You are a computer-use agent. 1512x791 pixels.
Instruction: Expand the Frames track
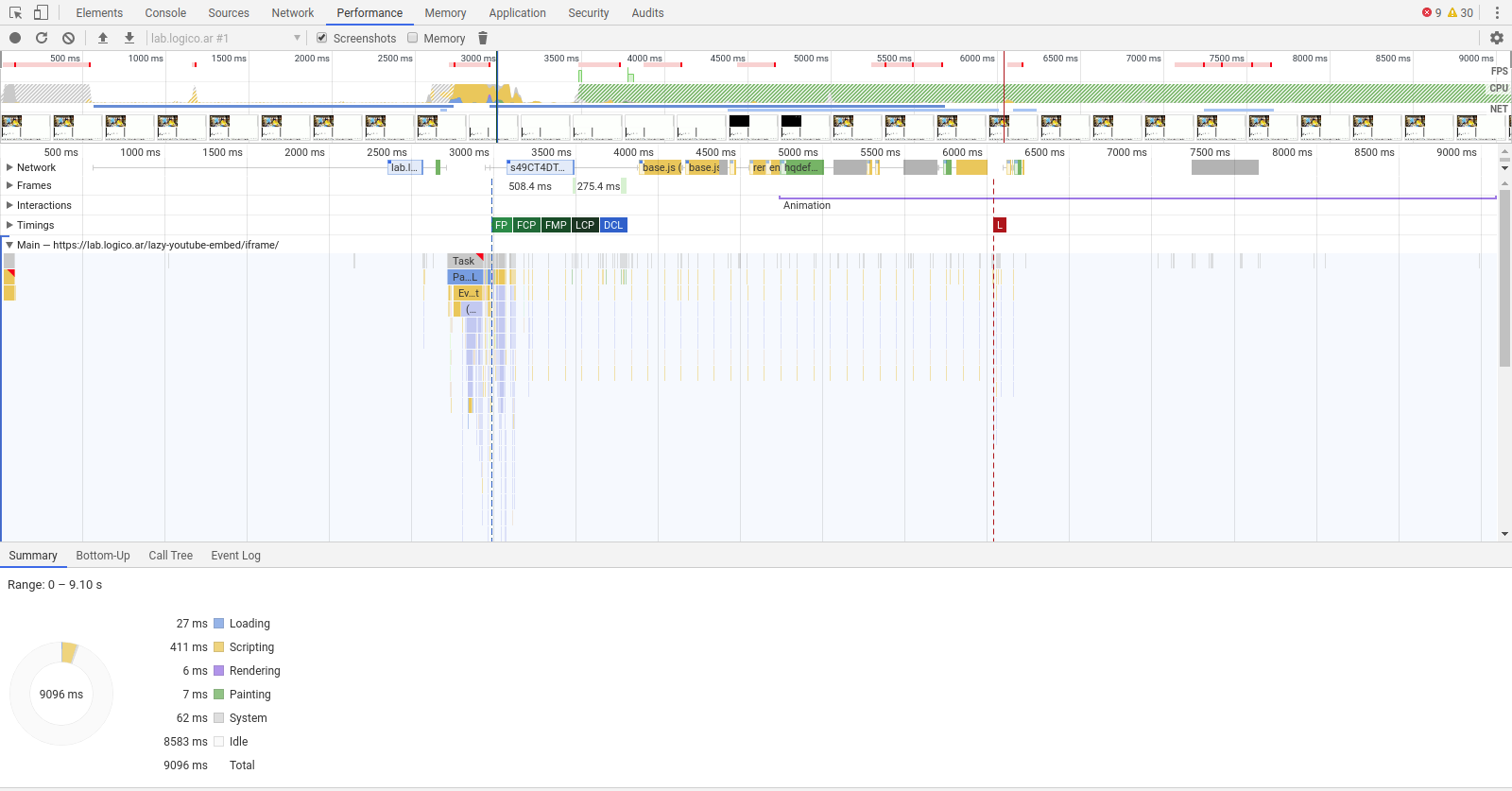9,185
